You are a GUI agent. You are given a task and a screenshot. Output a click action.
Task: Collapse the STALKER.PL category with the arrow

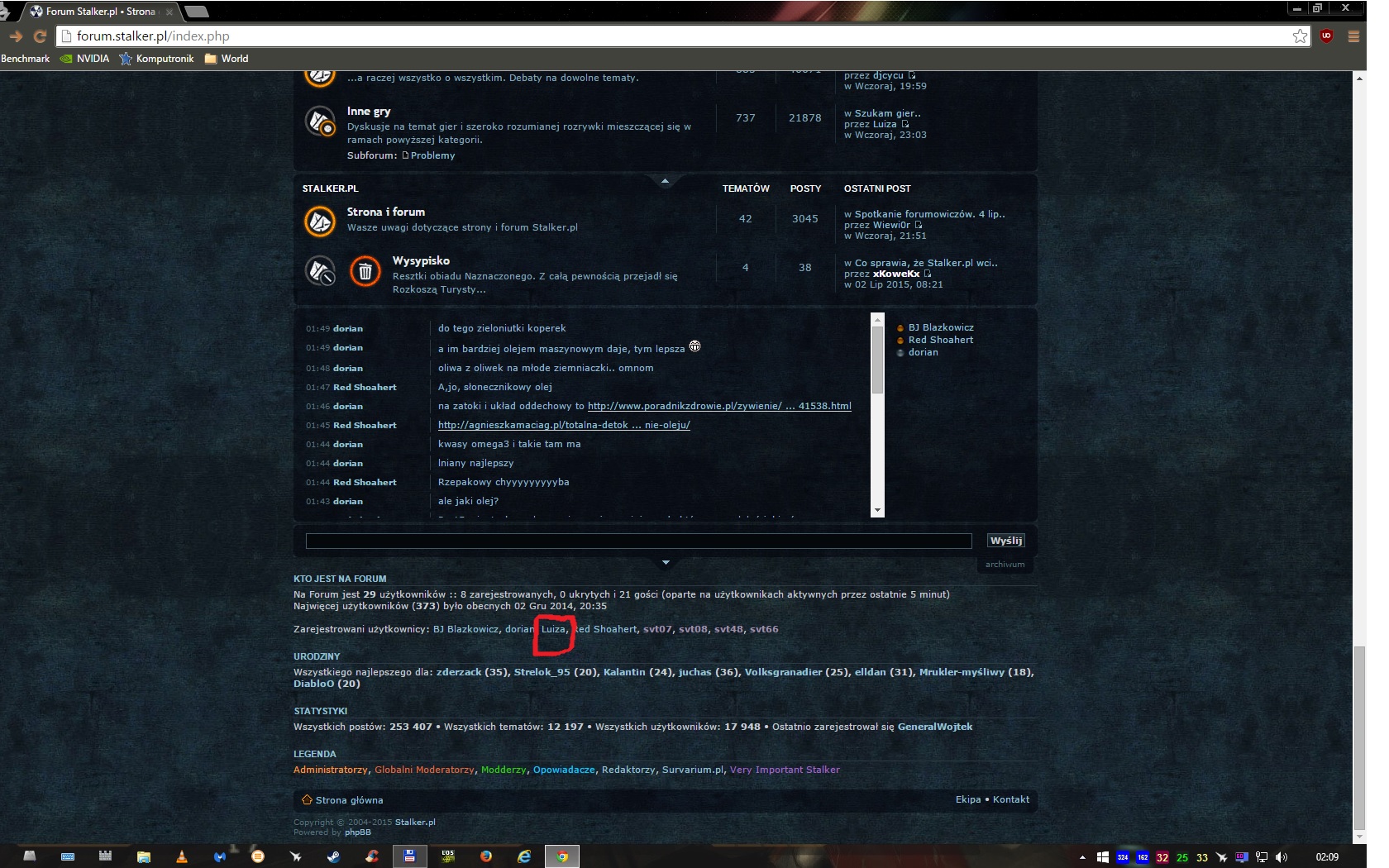[x=665, y=181]
